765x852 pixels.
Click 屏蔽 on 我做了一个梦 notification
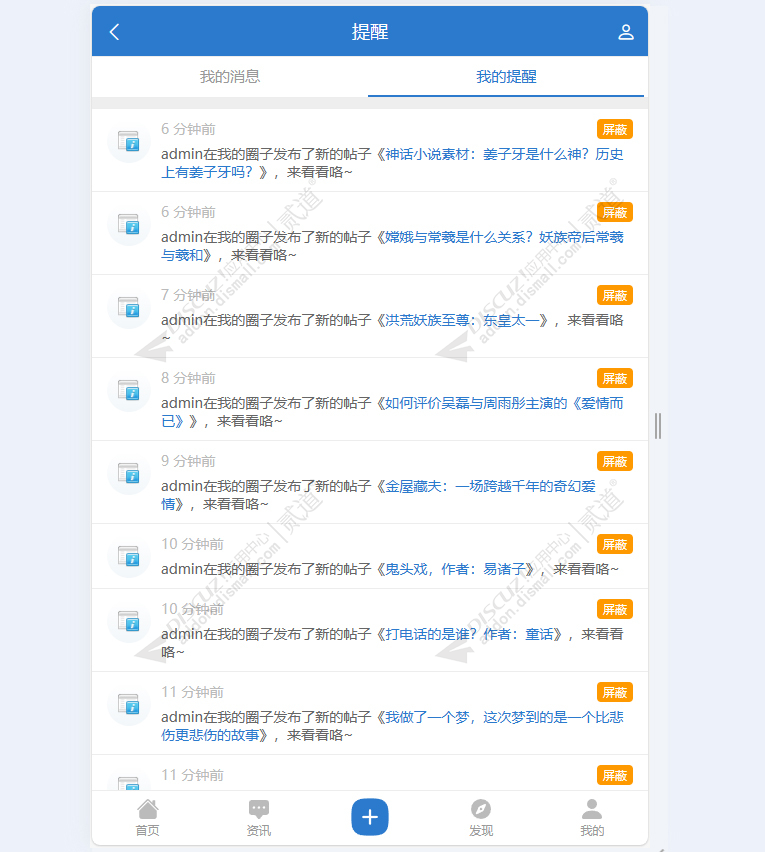614,693
